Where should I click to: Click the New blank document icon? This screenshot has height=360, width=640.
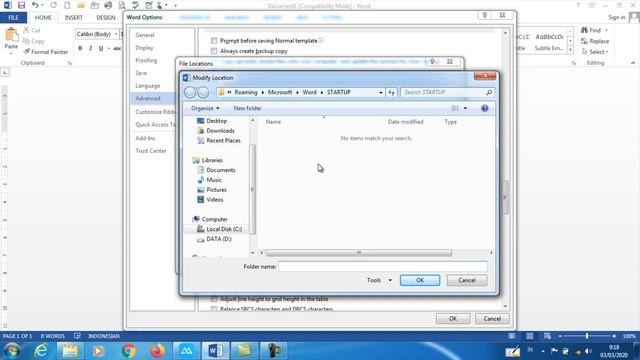pyautogui.click(x=67, y=5)
